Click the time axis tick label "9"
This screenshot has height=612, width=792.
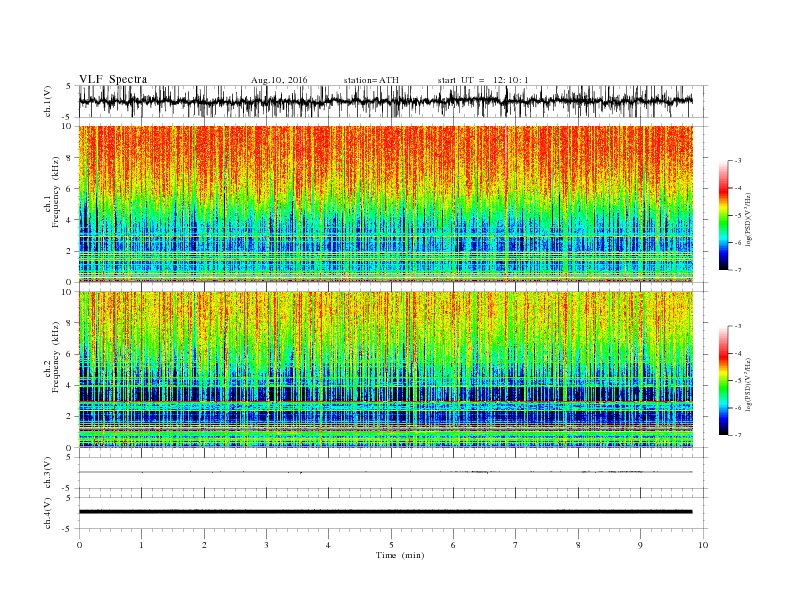pos(640,545)
